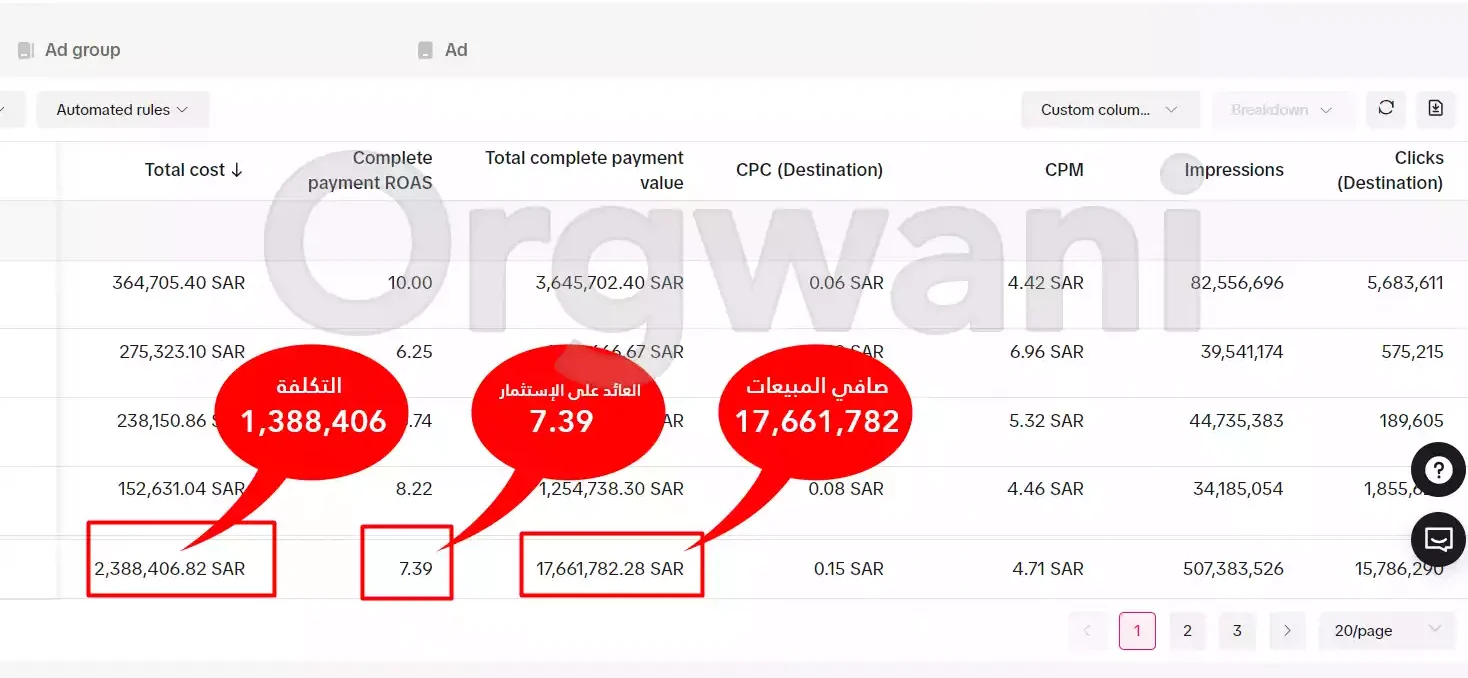Click the Ad tab icon
The height and width of the screenshot is (678, 1468).
pyautogui.click(x=426, y=50)
